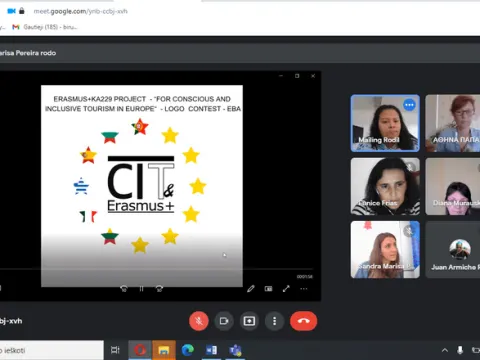Screen dimensions: 480x360
Task: Click the meeting code text at bottom left
Action: click(x=11, y=321)
